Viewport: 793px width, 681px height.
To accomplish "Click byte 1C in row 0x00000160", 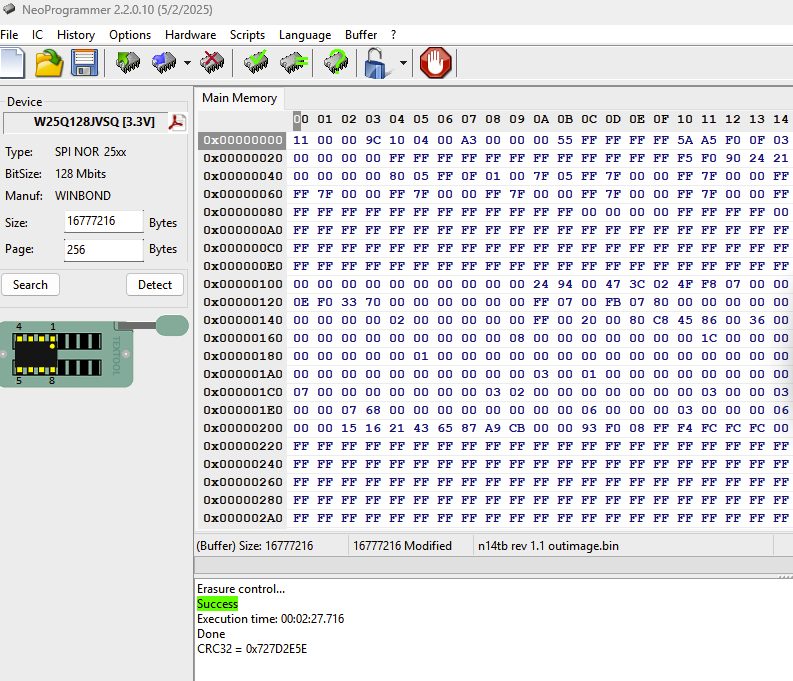I will click(709, 338).
